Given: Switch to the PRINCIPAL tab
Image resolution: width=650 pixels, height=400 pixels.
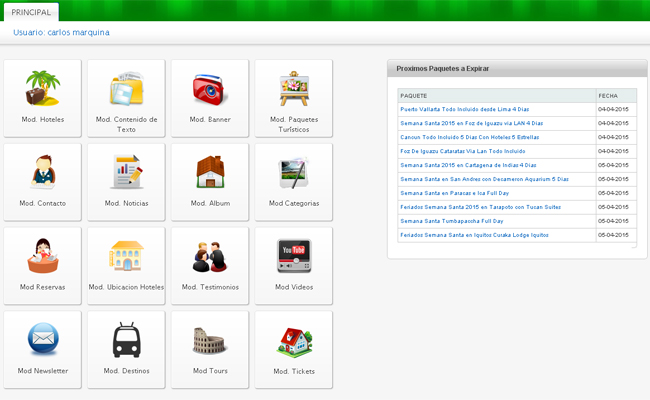Looking at the screenshot, I should click(x=30, y=12).
